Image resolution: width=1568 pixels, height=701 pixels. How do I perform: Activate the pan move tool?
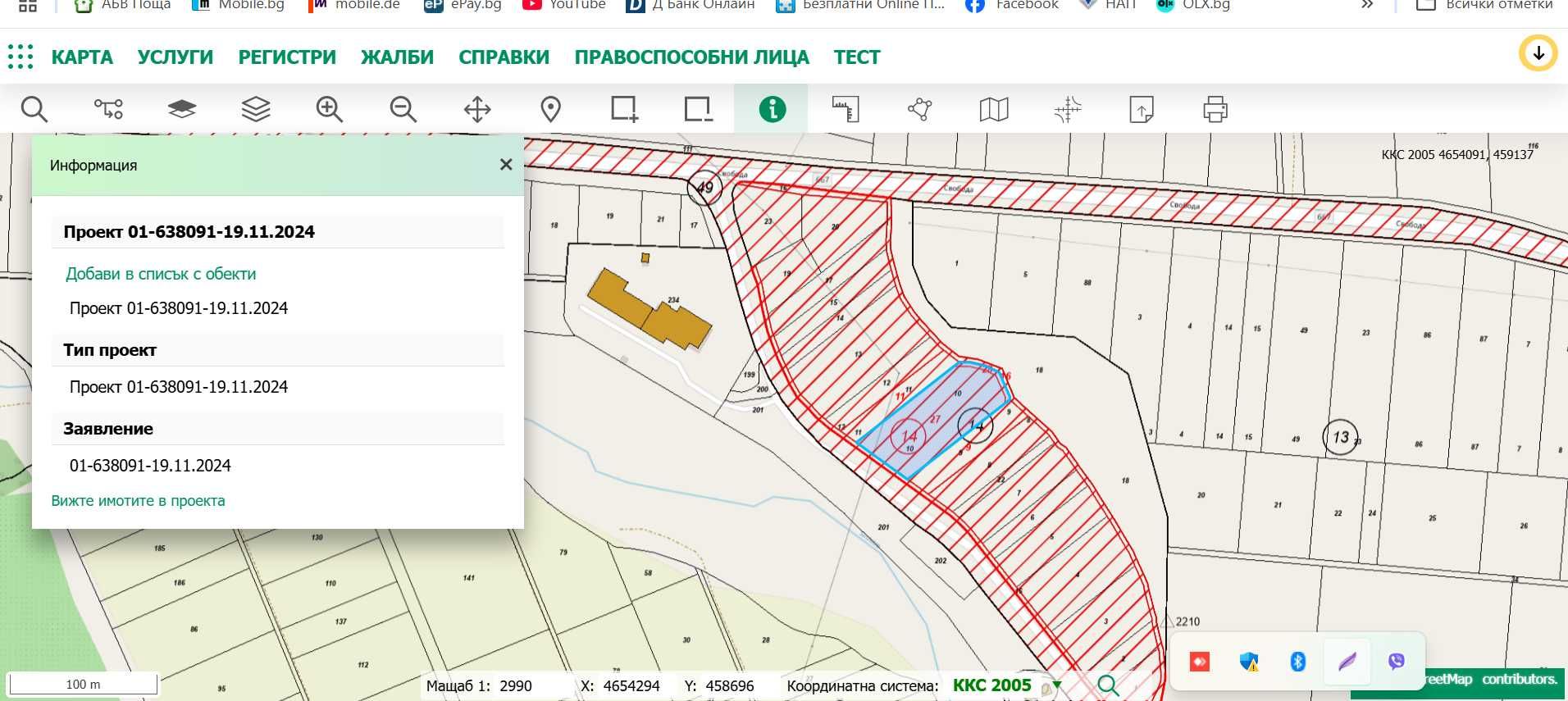coord(477,109)
